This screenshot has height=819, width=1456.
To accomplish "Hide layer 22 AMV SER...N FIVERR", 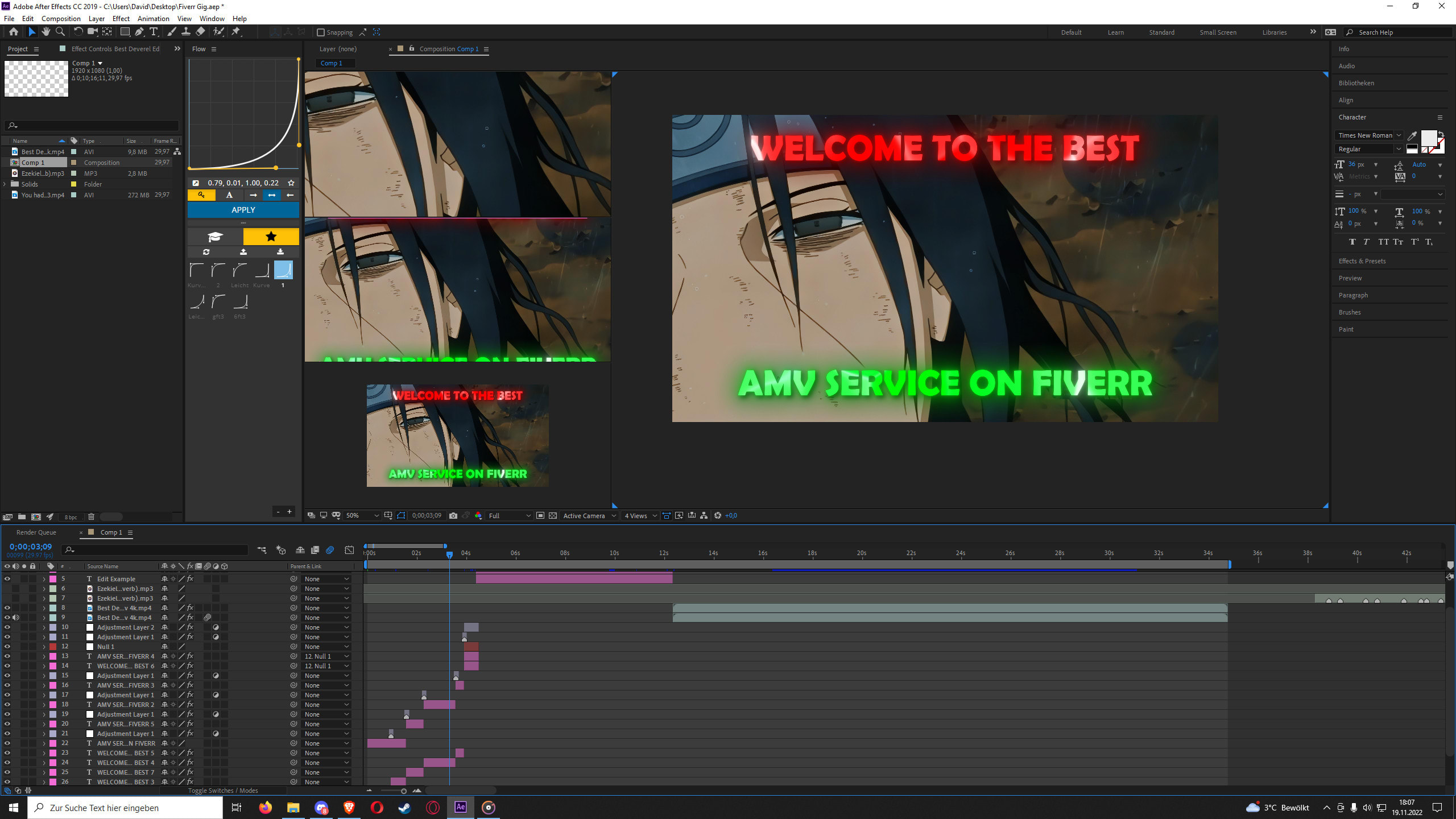I will tap(7, 743).
